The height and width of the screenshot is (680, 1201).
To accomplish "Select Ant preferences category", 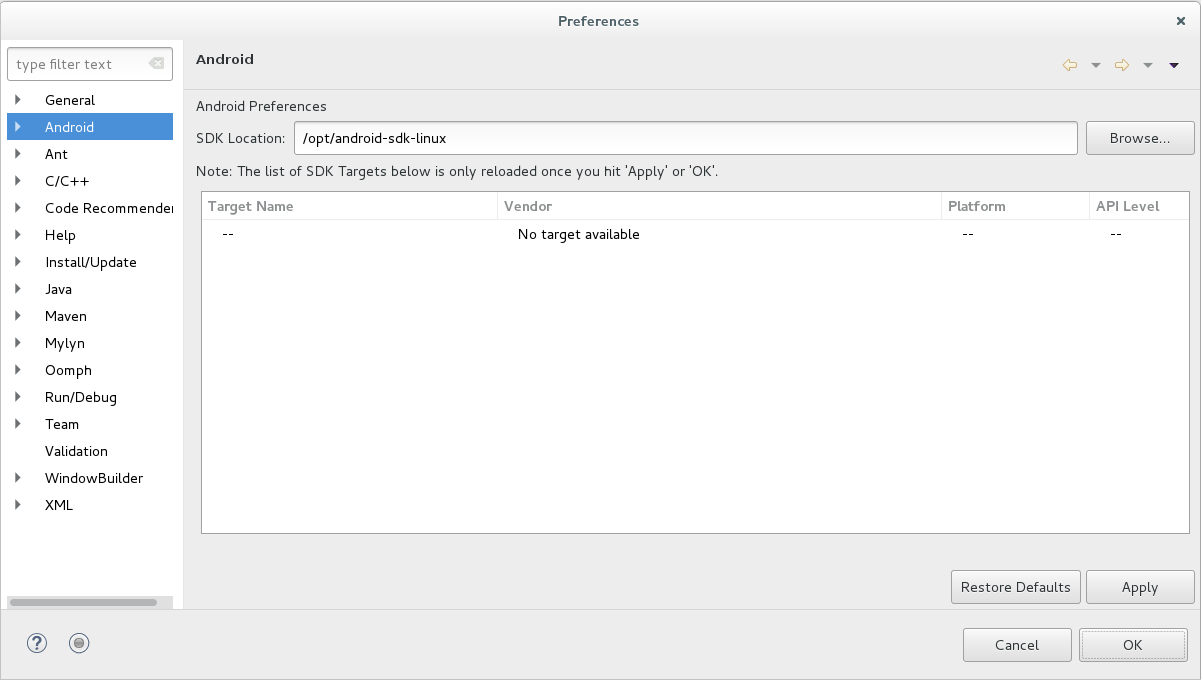I will coord(56,154).
